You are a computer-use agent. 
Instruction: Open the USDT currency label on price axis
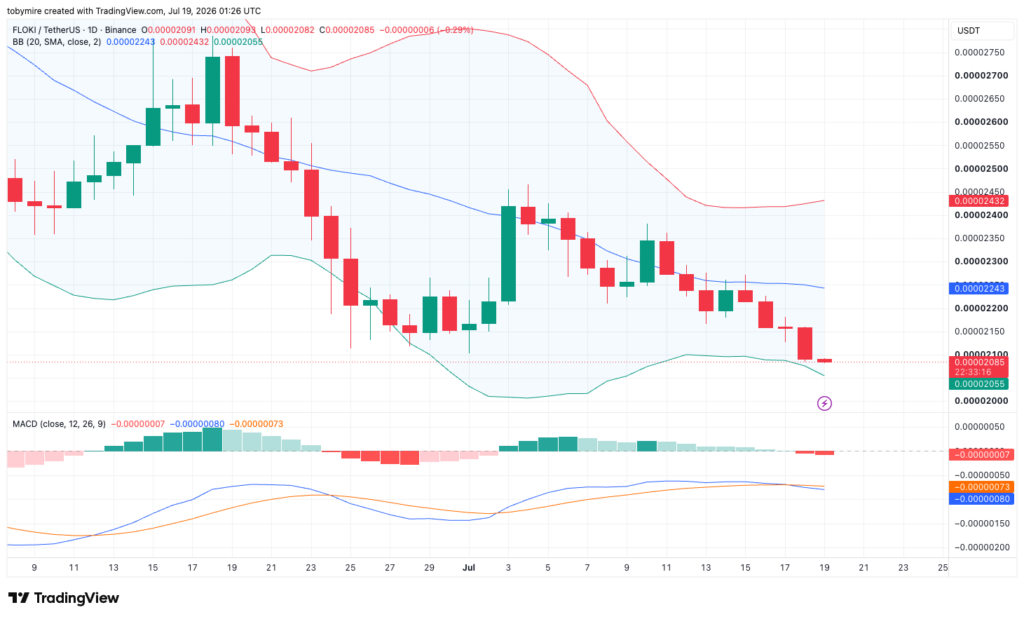coord(968,31)
